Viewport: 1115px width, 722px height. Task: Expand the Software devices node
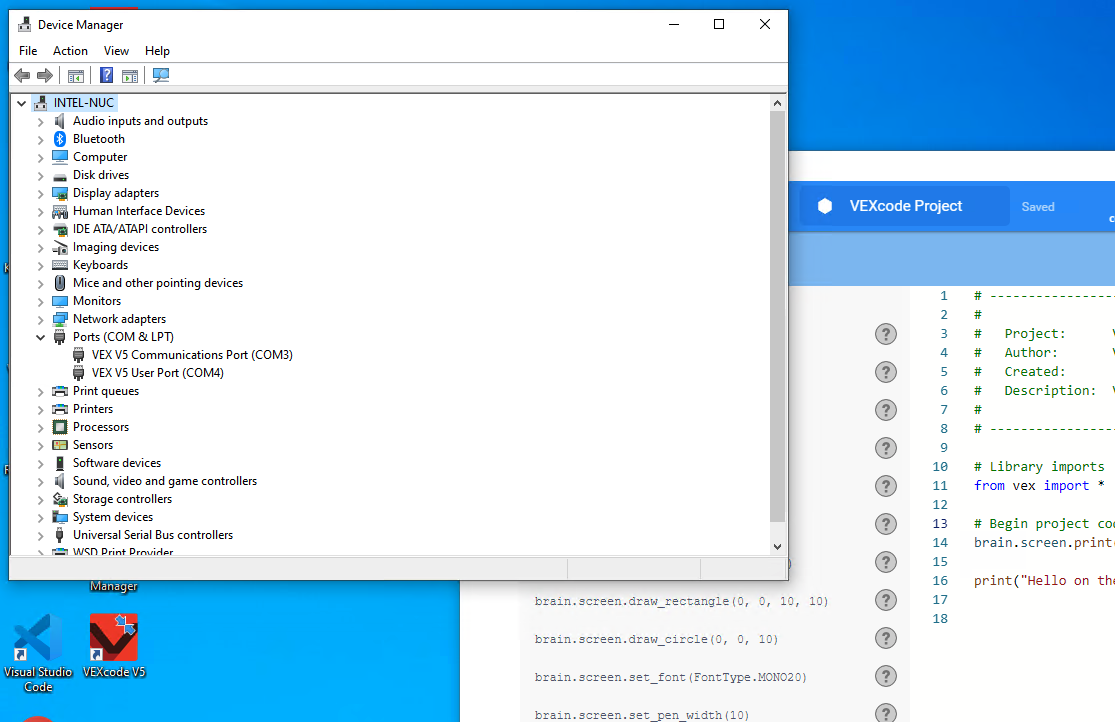41,463
